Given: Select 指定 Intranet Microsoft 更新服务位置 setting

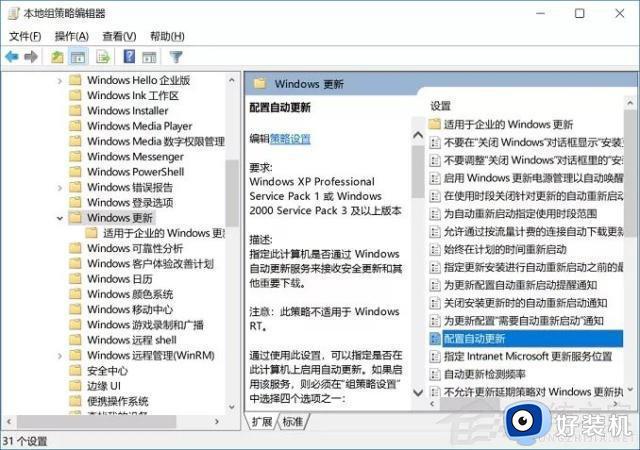Looking at the screenshot, I should (x=528, y=356).
